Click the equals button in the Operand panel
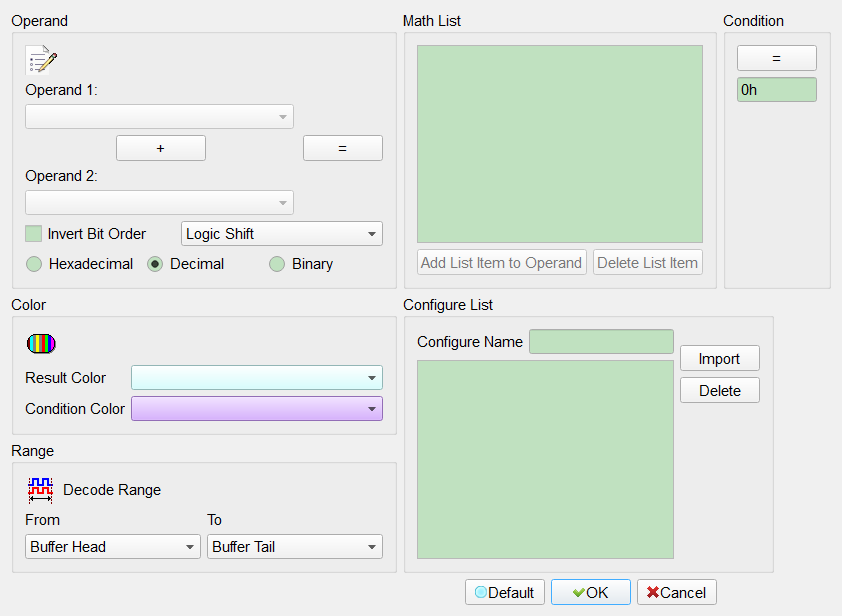Viewport: 842px width, 616px height. point(343,148)
